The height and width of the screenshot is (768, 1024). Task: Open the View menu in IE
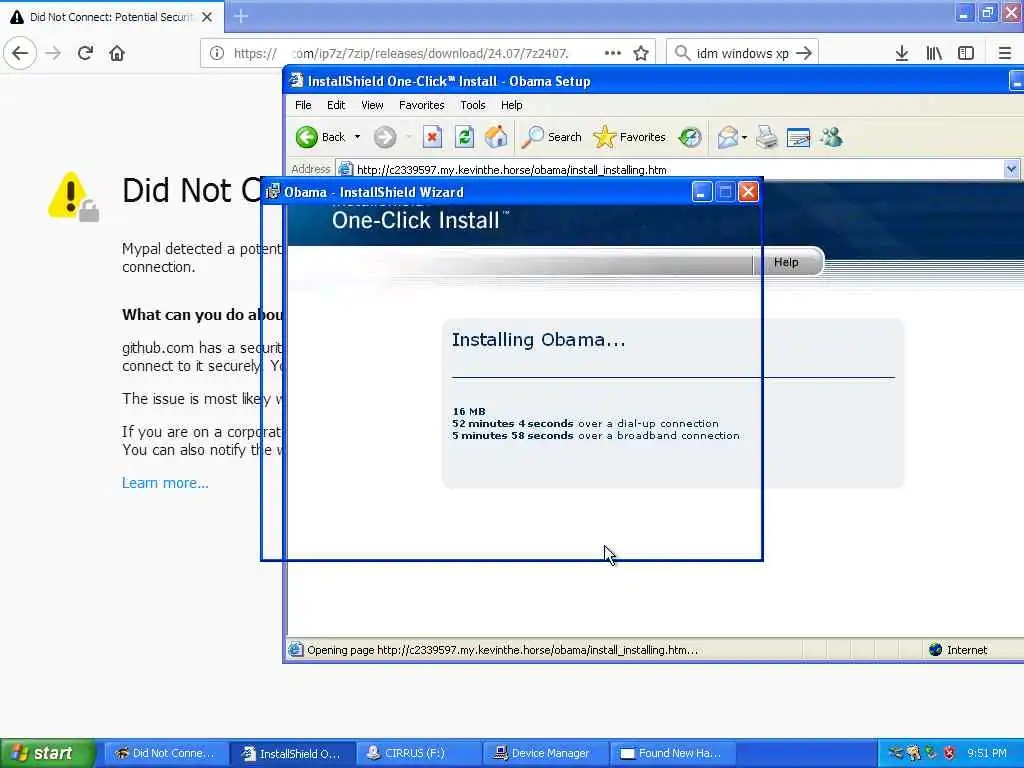372,105
